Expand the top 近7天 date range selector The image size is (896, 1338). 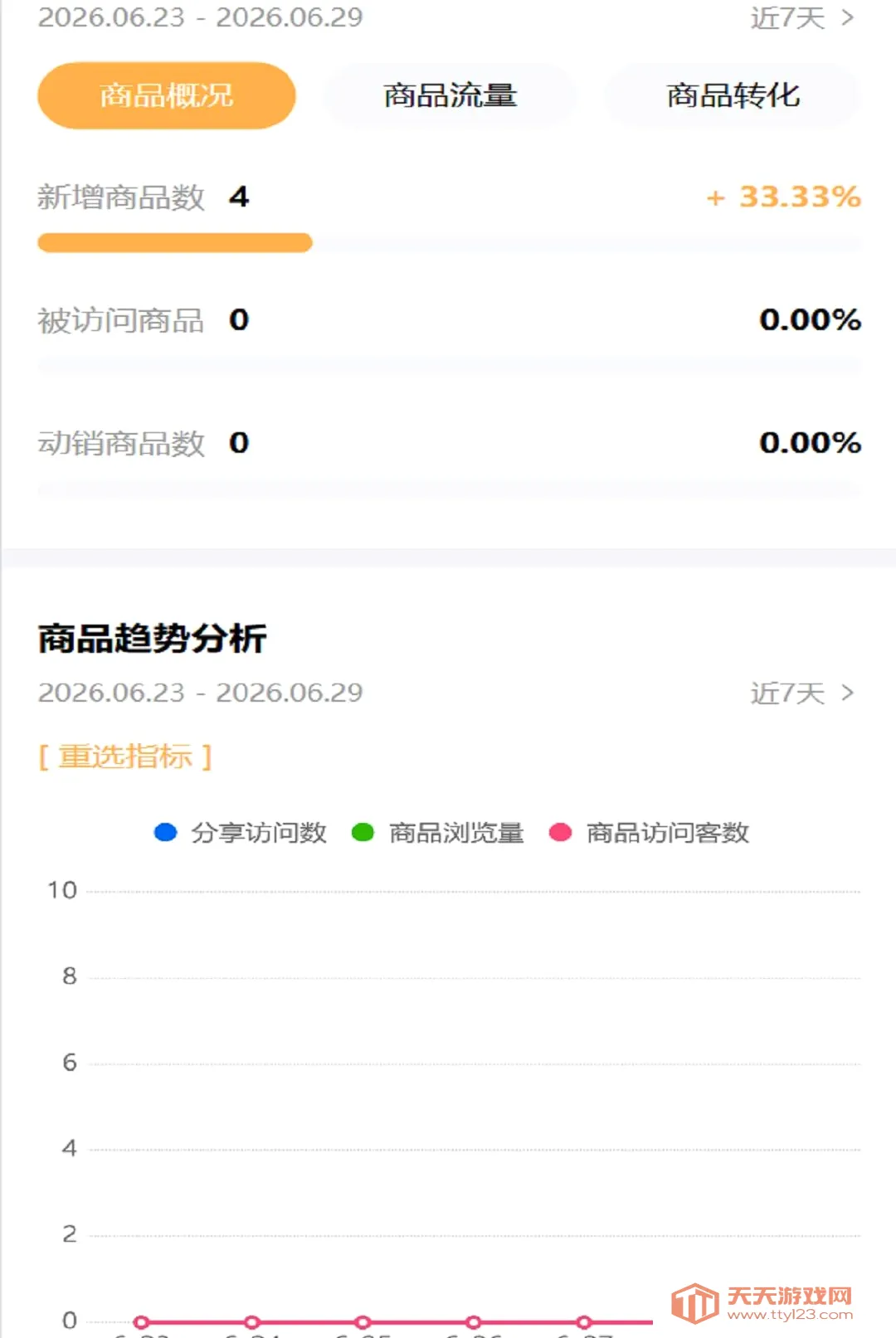click(801, 17)
